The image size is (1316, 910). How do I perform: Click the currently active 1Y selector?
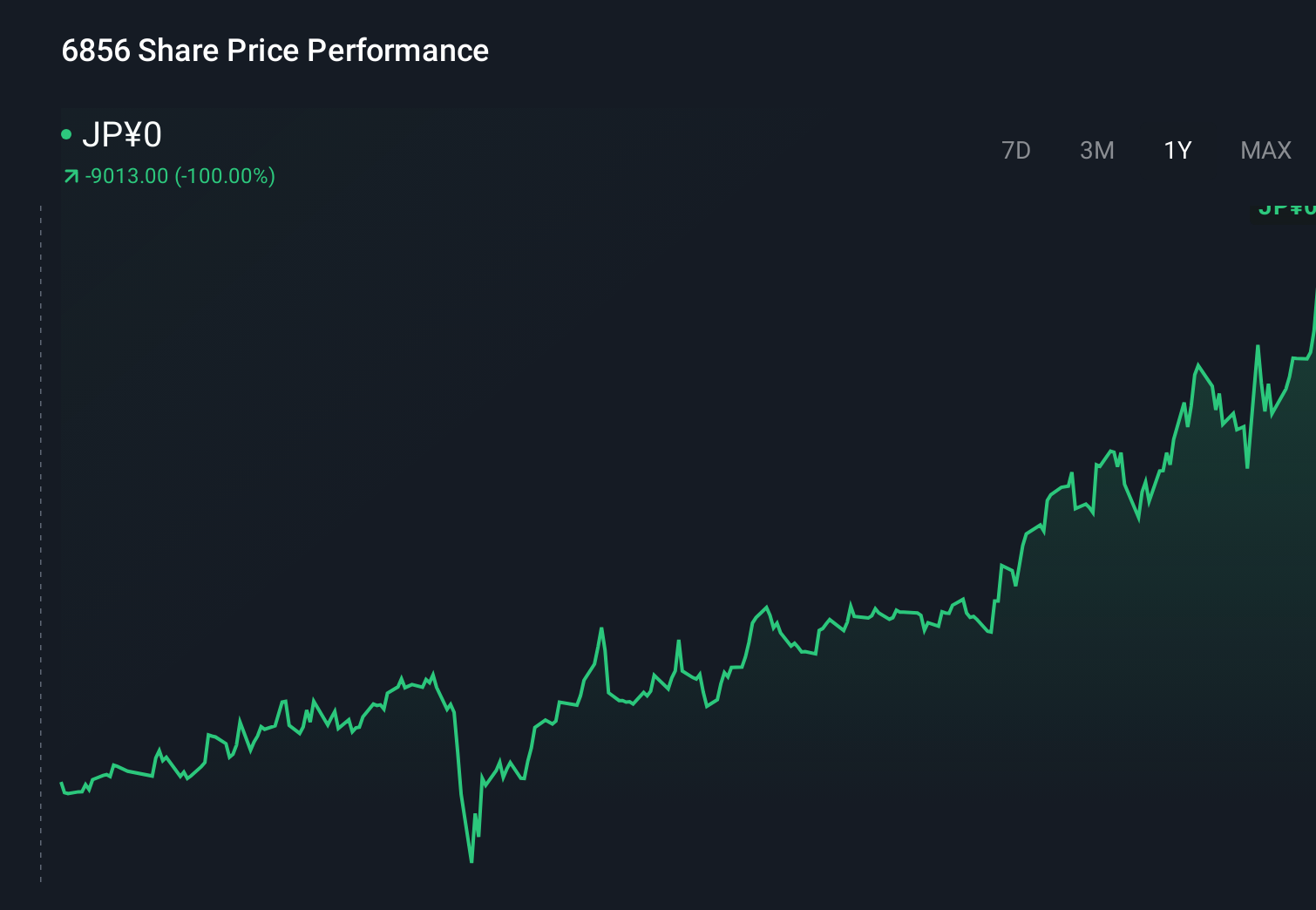pyautogui.click(x=1177, y=150)
